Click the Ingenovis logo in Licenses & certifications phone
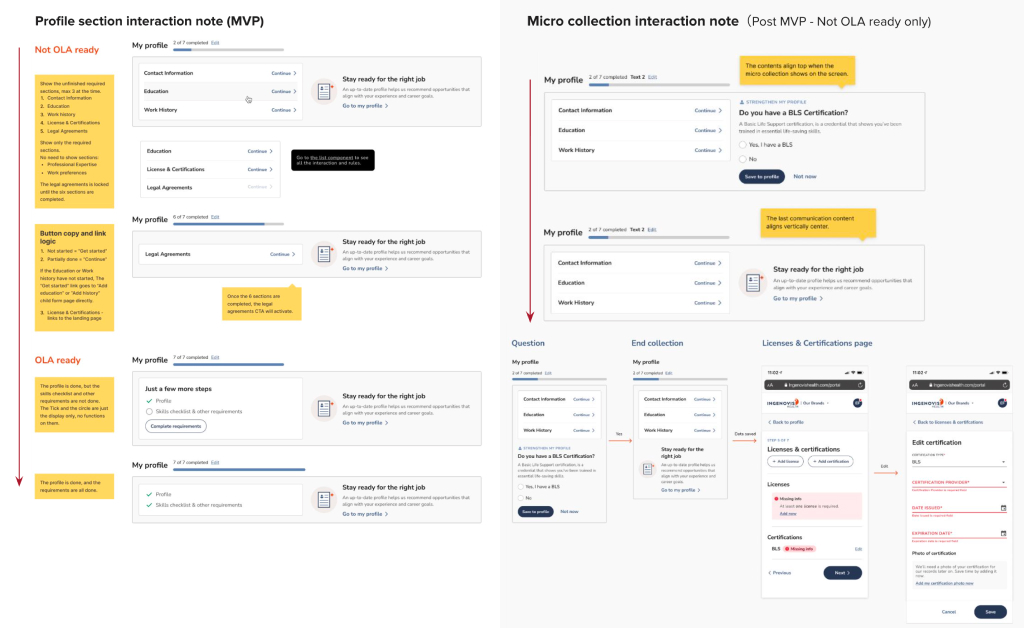 (782, 403)
